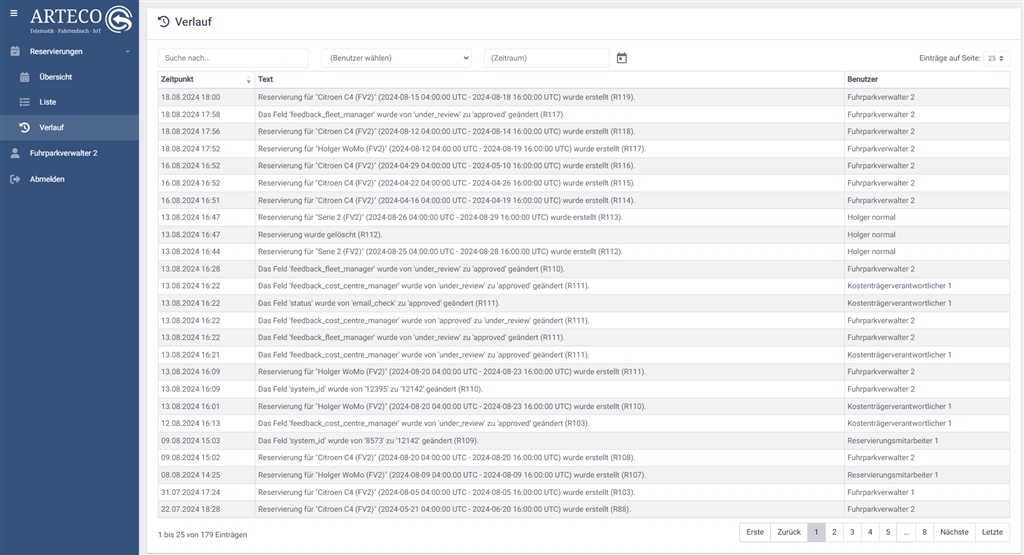Image resolution: width=1024 pixels, height=555 pixels.
Task: Click the entry text ending with (R119)
Action: point(447,97)
